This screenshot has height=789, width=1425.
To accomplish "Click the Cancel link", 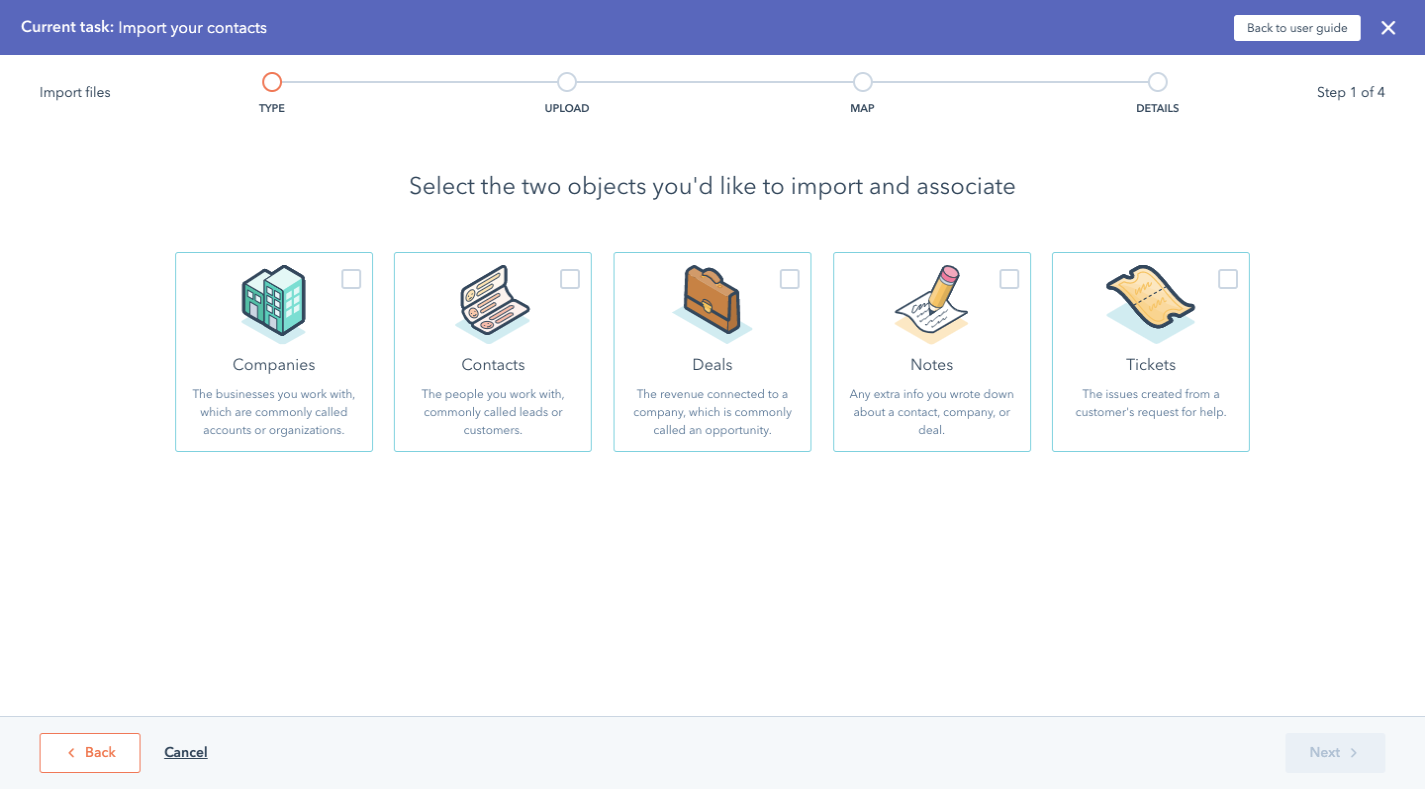I will click(x=186, y=753).
